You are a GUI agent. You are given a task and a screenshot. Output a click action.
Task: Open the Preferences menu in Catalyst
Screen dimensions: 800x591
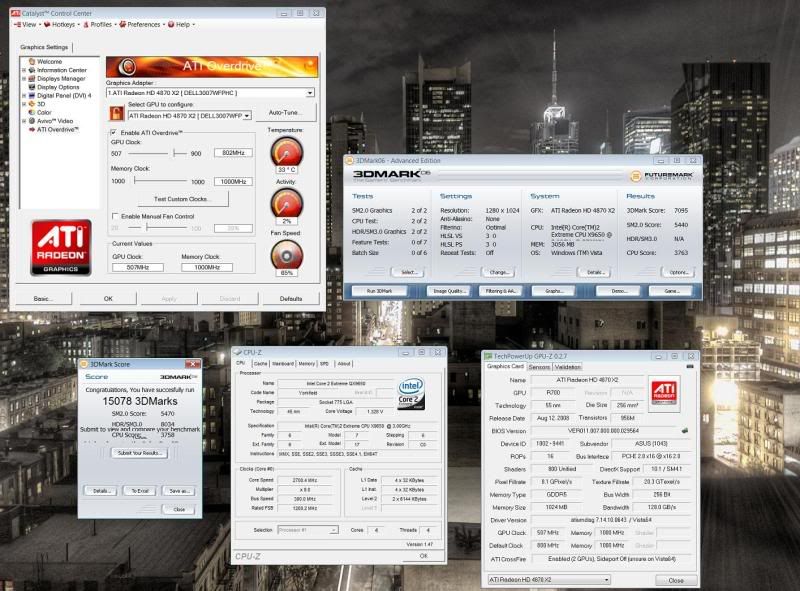(141, 24)
